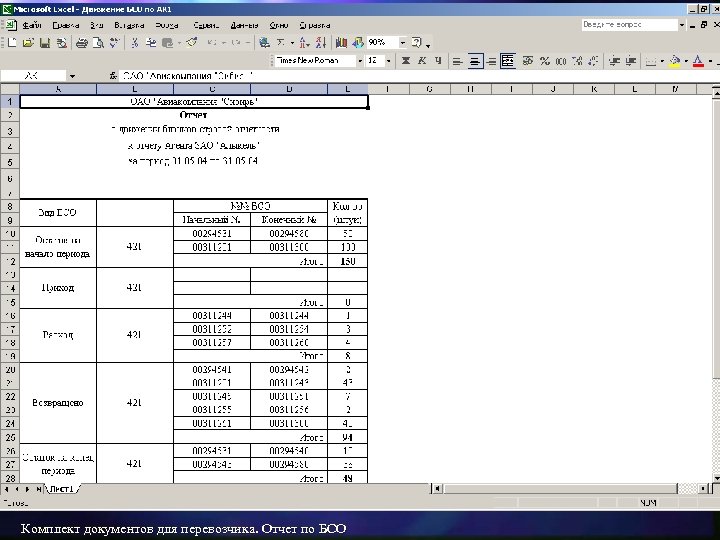Click the Copy toolbar icon
This screenshot has width=720, height=540.
tap(151, 43)
